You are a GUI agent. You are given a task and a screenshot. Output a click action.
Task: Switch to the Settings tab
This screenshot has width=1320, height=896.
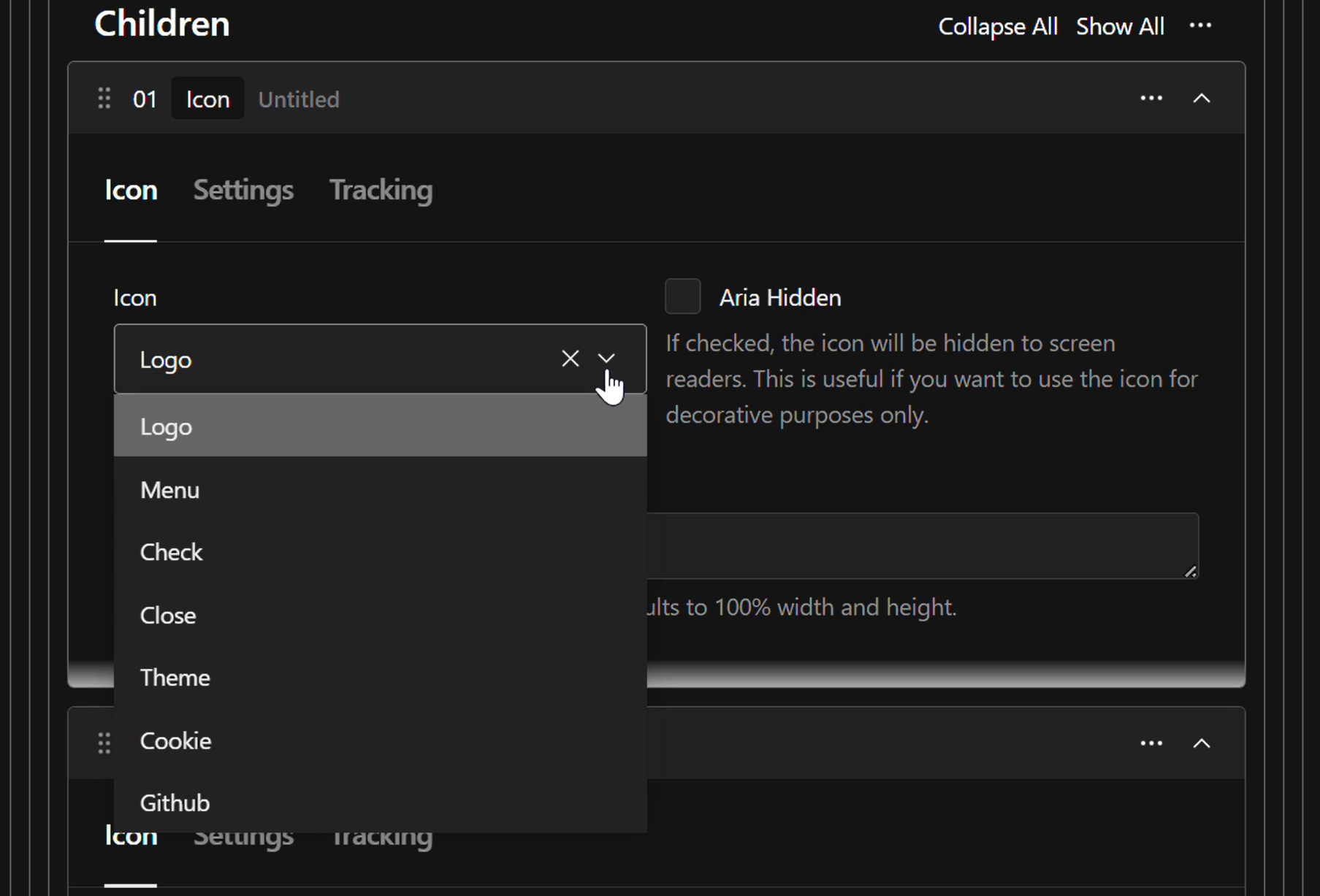[243, 190]
